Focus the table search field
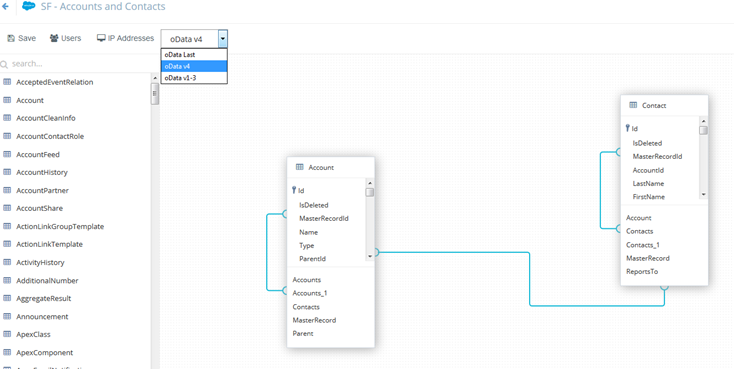Screen dimensions: 734x369 click(x=80, y=64)
